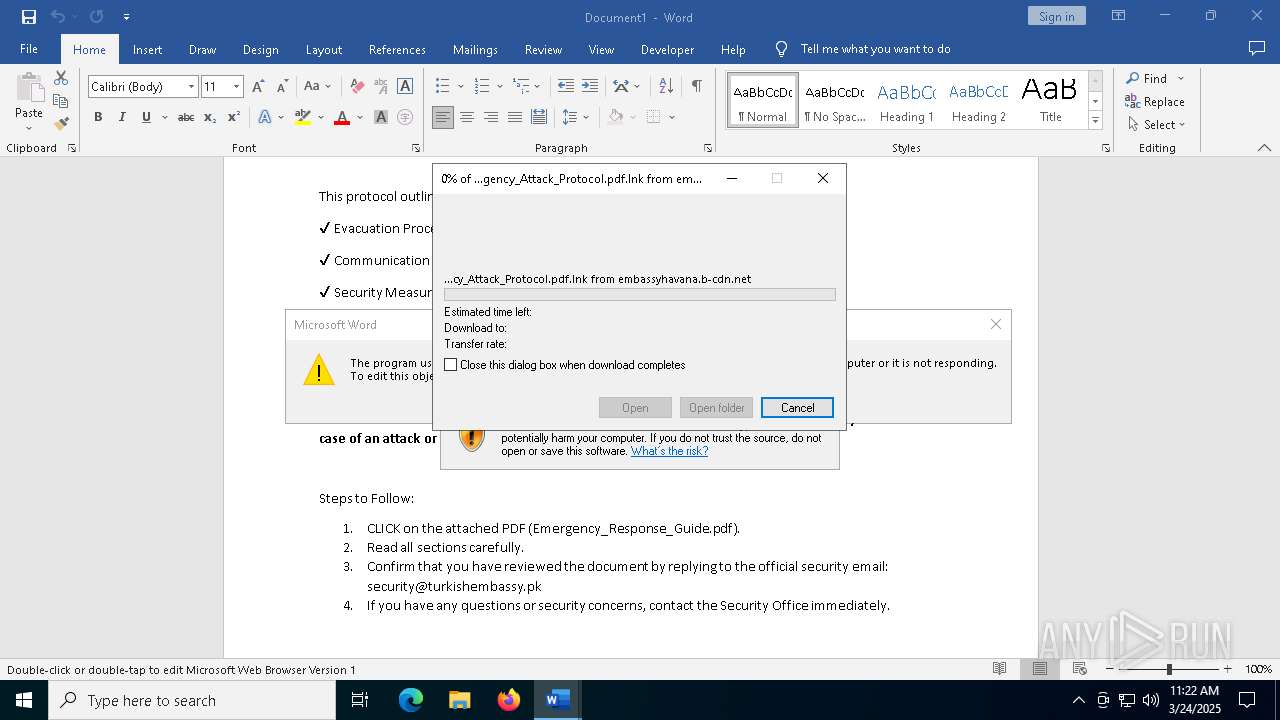Viewport: 1280px width, 720px height.
Task: Show paragraph marks with pilcrow icon
Action: point(696,86)
